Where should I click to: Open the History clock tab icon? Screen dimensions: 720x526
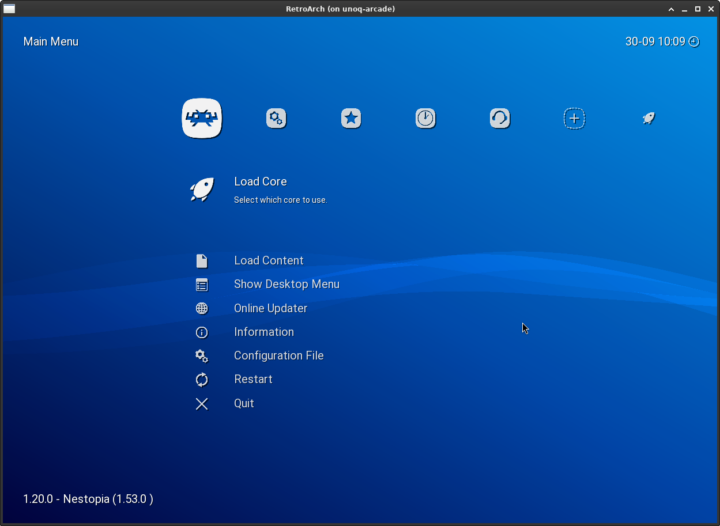coord(425,118)
